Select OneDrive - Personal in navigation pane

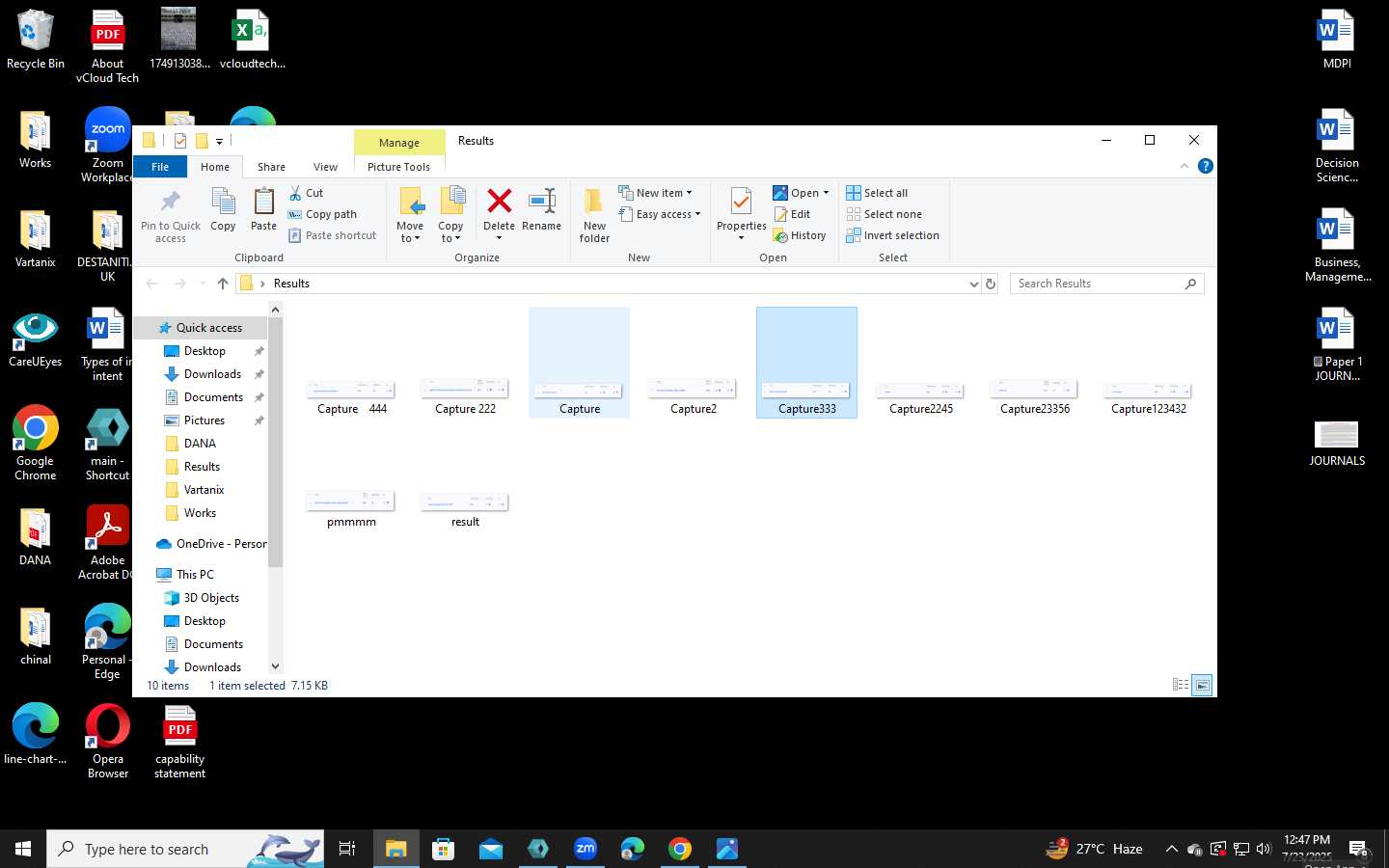pos(211,544)
